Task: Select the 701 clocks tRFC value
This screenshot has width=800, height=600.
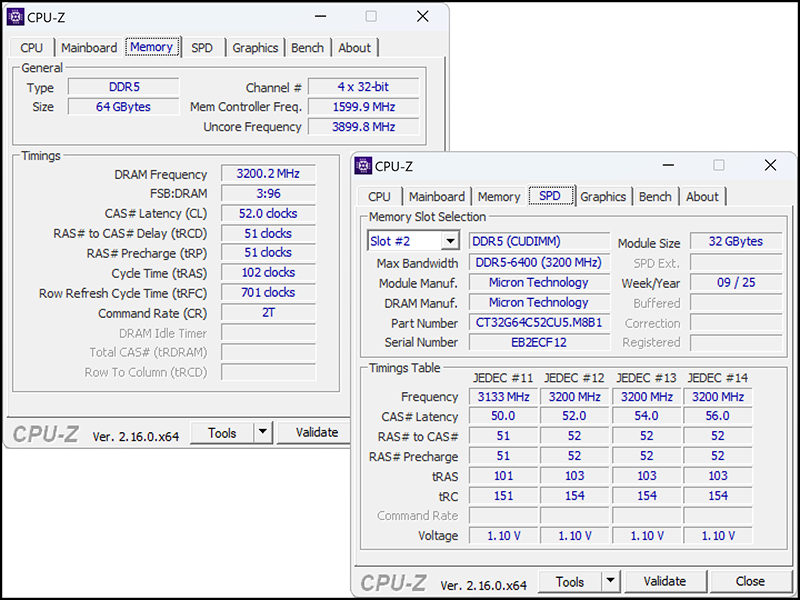Action: (x=268, y=292)
